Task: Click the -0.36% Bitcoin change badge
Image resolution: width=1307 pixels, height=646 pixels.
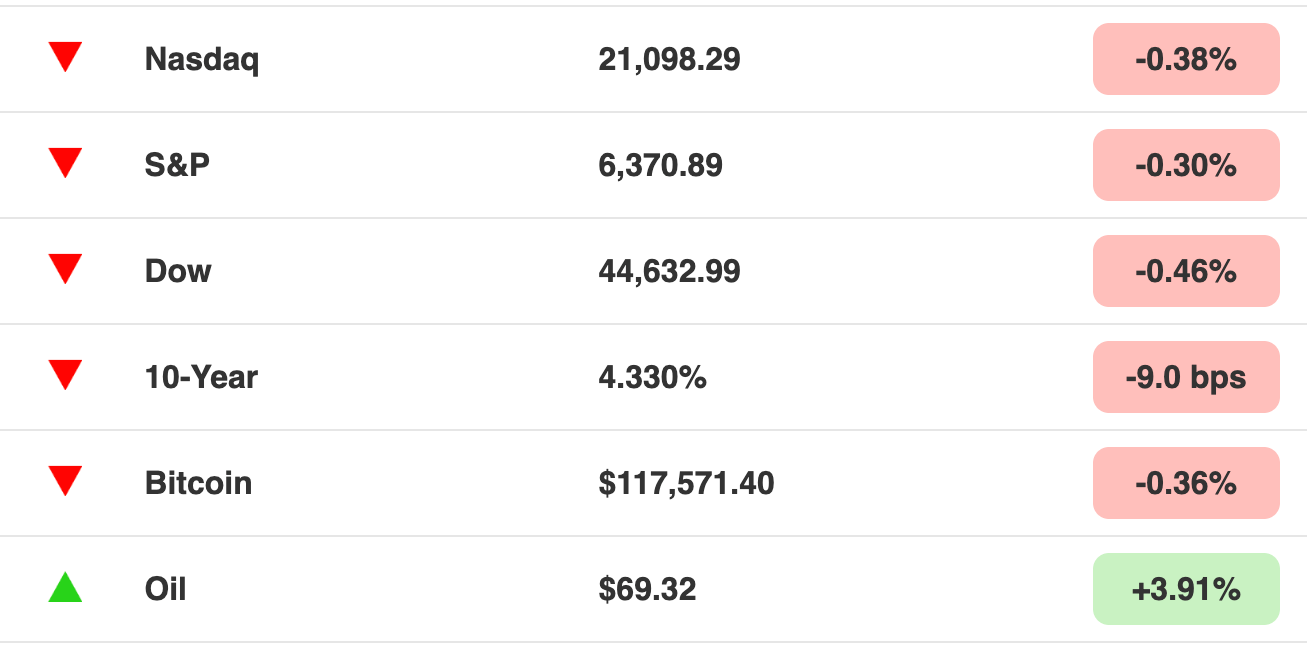Action: pyautogui.click(x=1186, y=483)
